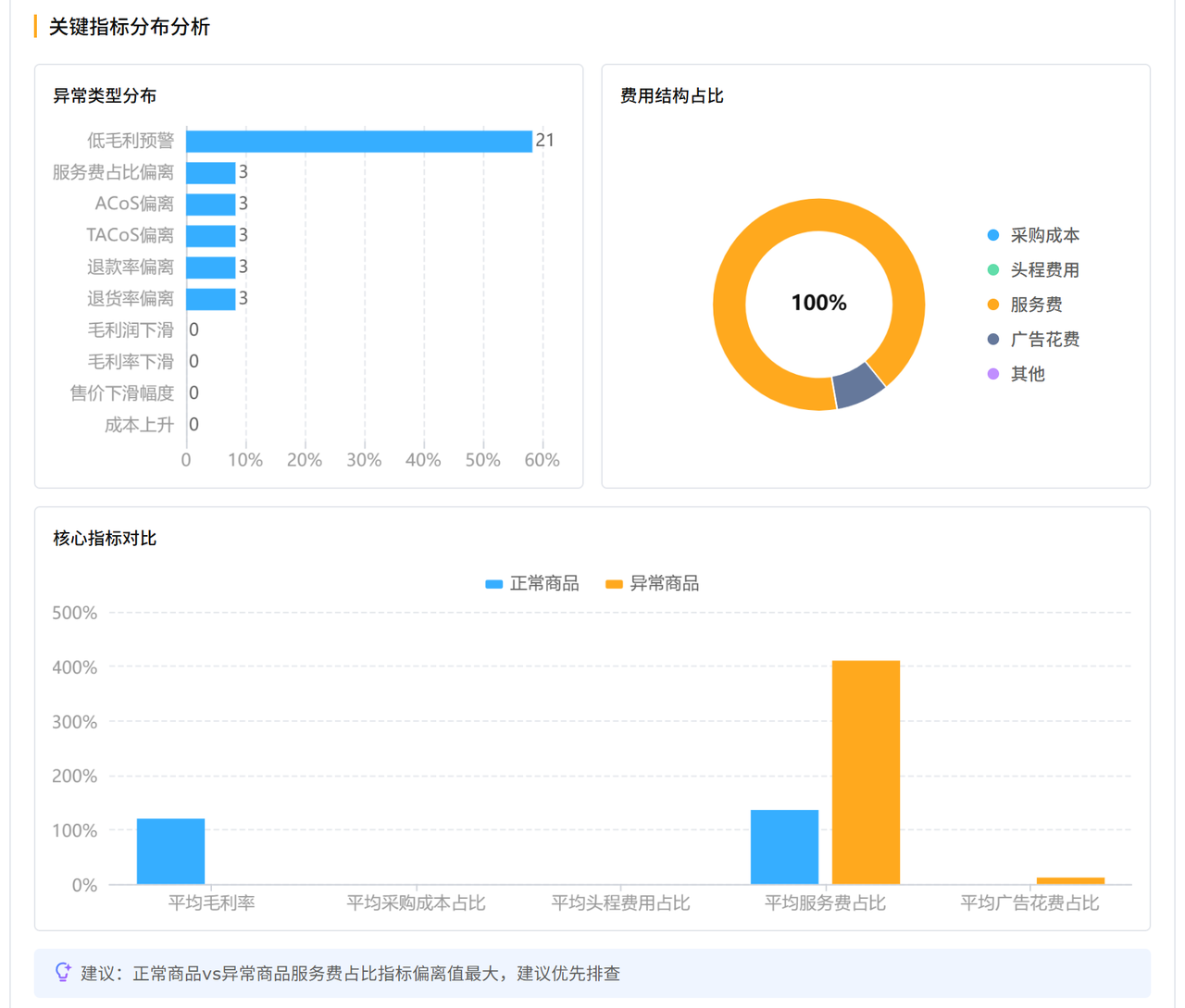
Task: Click 平均服务费占比 axis label
Action: point(825,902)
